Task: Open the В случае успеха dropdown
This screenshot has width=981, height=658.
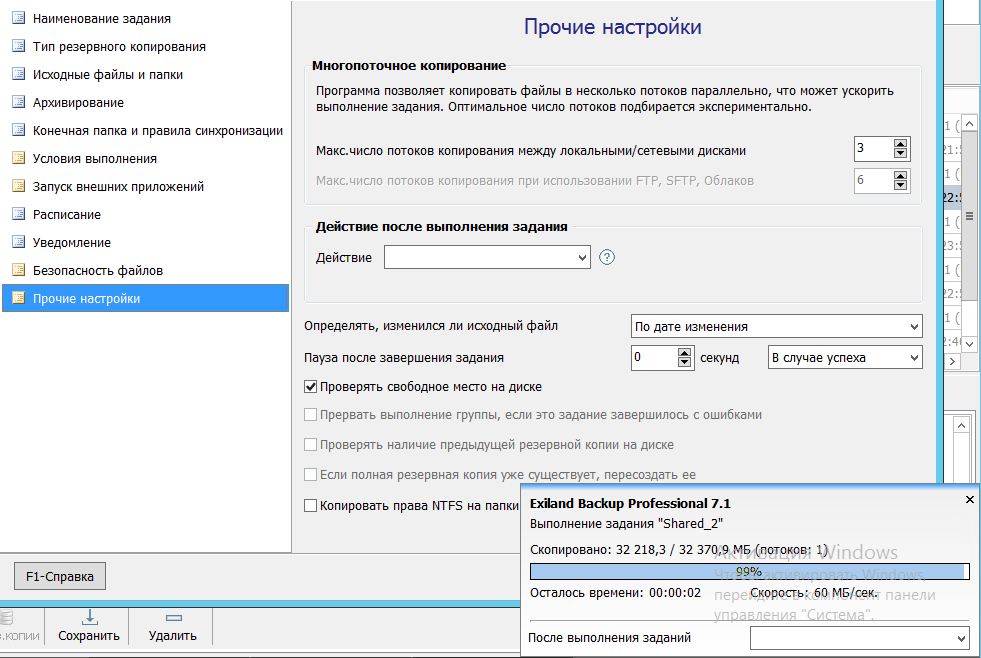Action: point(844,358)
